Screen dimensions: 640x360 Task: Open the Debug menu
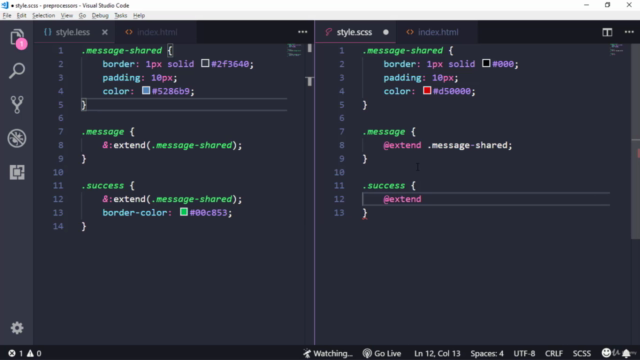[x=100, y=16]
